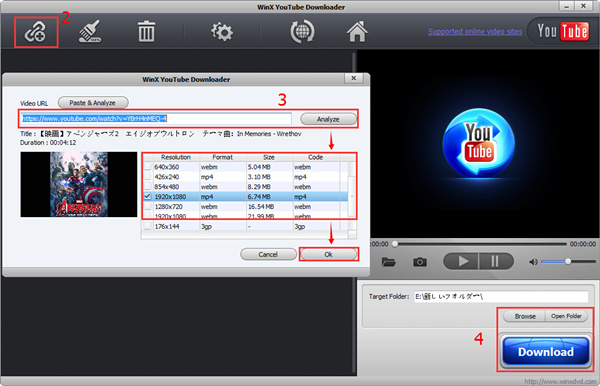Open the folder icon under player

point(388,262)
